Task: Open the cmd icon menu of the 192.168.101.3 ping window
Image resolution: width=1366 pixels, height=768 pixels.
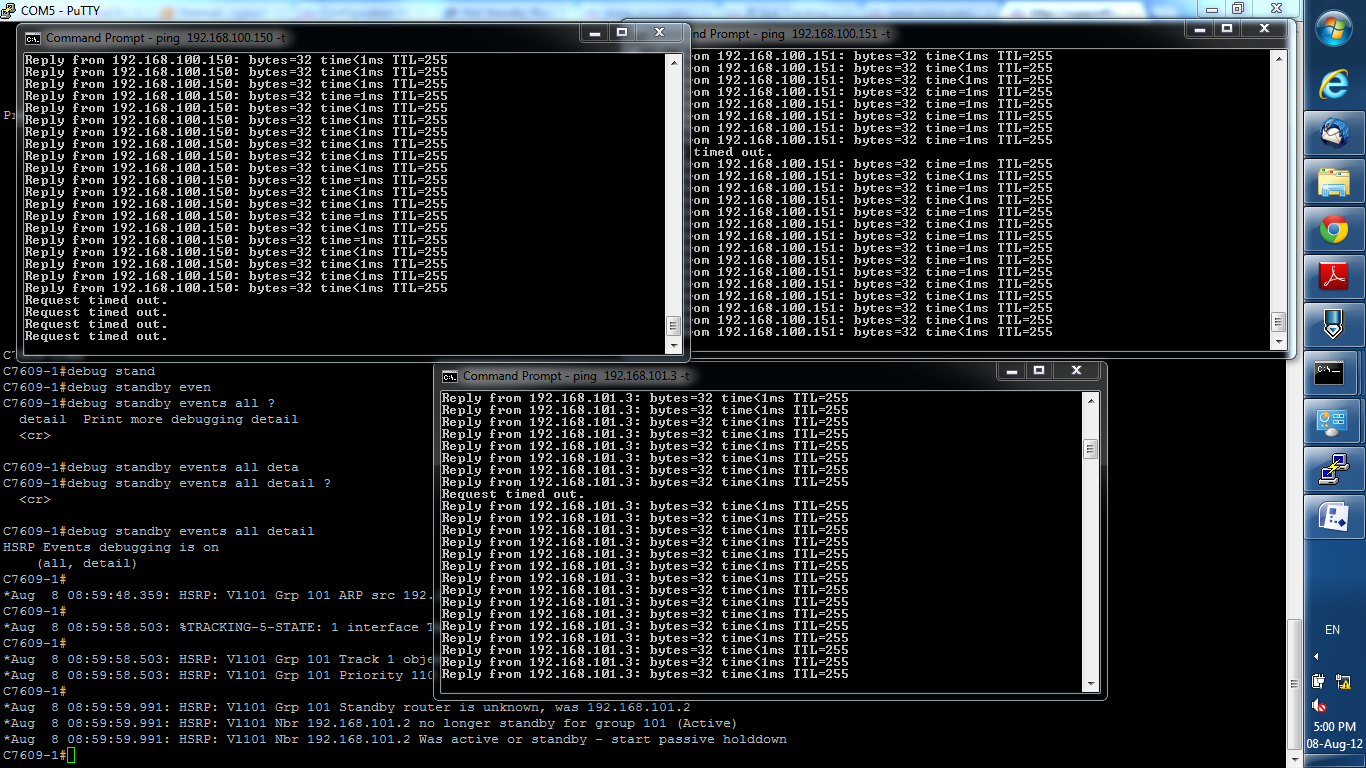Action: 450,376
